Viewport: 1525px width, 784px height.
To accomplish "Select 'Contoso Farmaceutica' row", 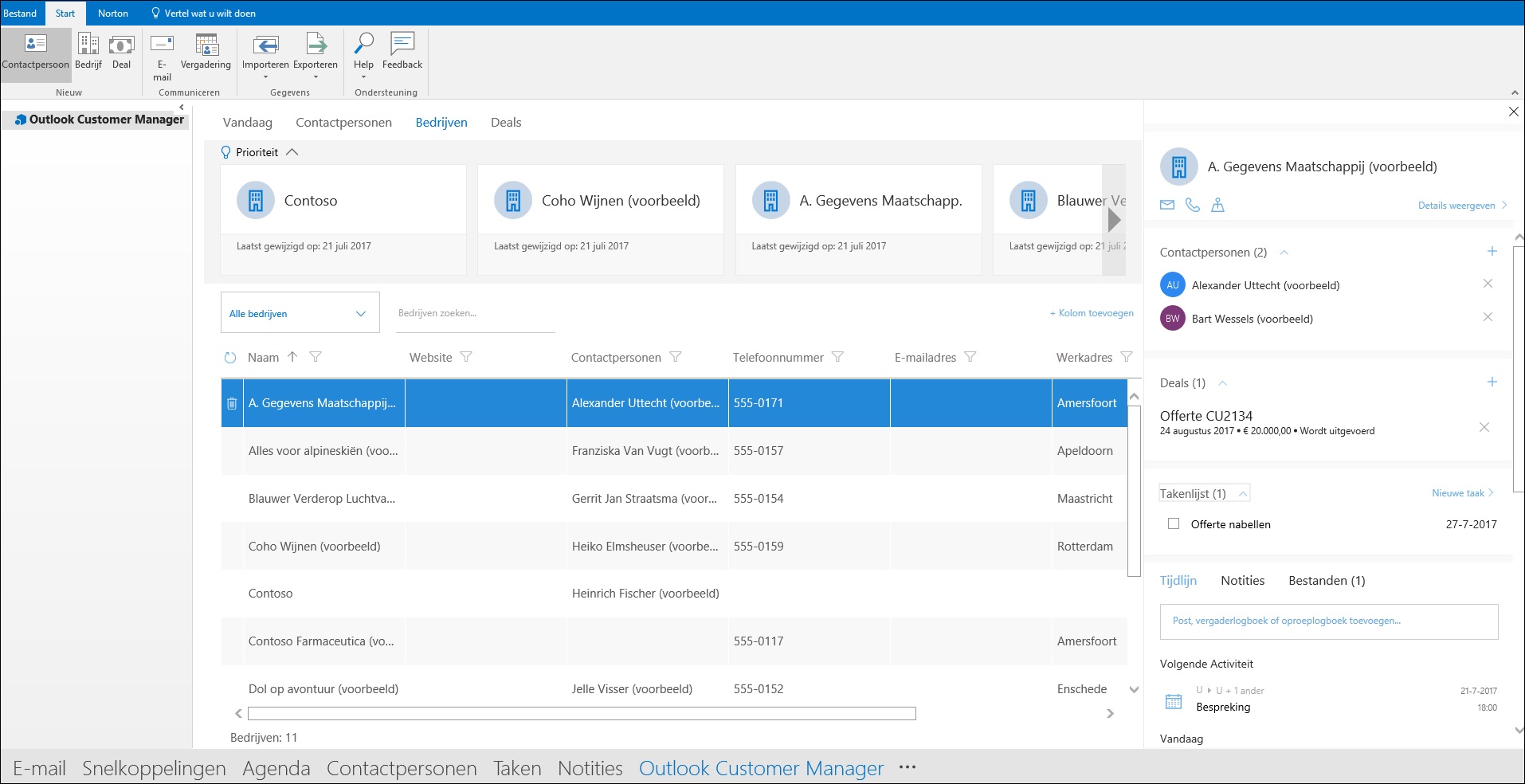I will pos(674,641).
